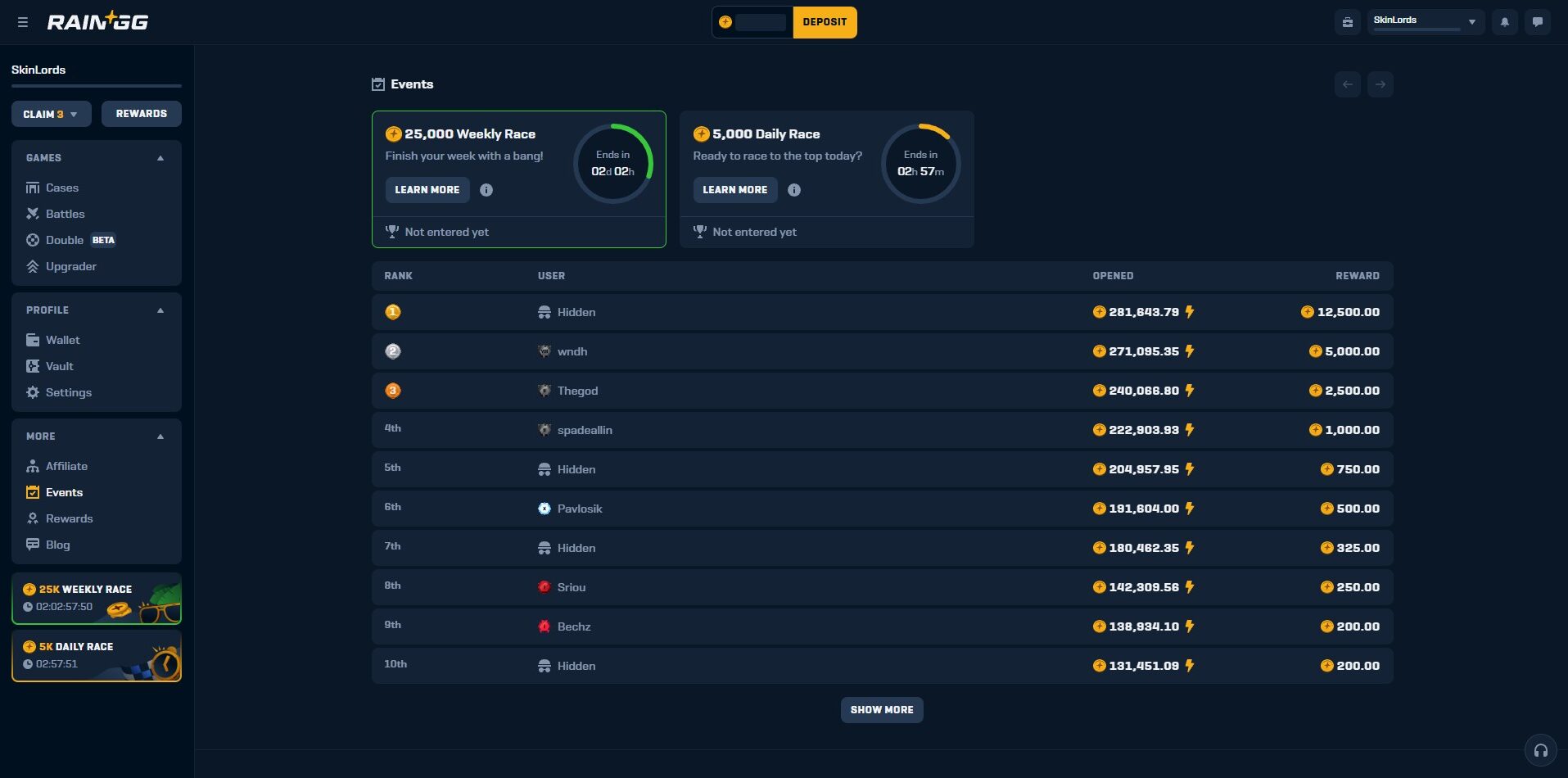Click reward amount 12,500.00
1568x778 pixels.
1348,312
